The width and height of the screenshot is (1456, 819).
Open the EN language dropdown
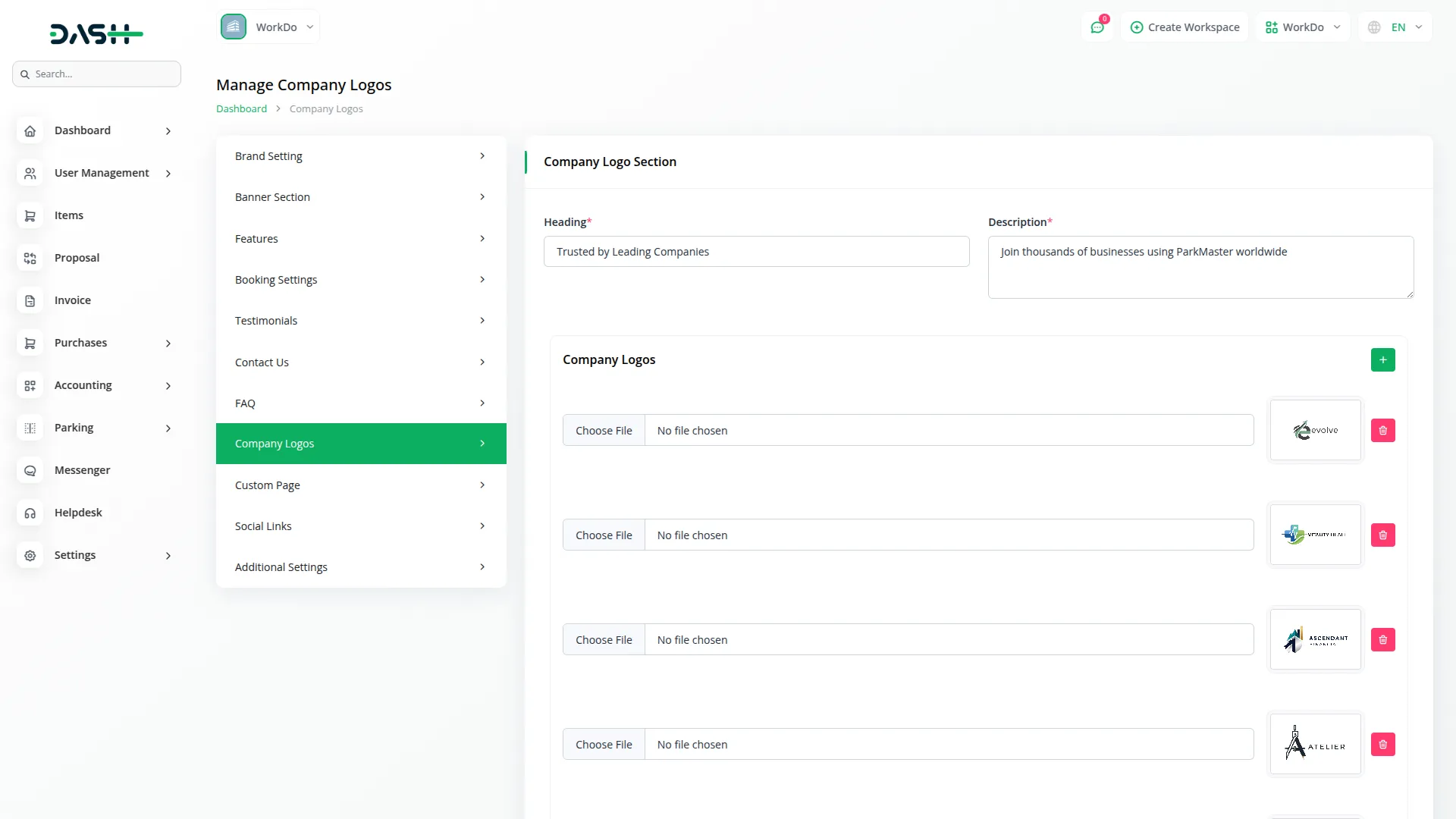click(x=1396, y=27)
